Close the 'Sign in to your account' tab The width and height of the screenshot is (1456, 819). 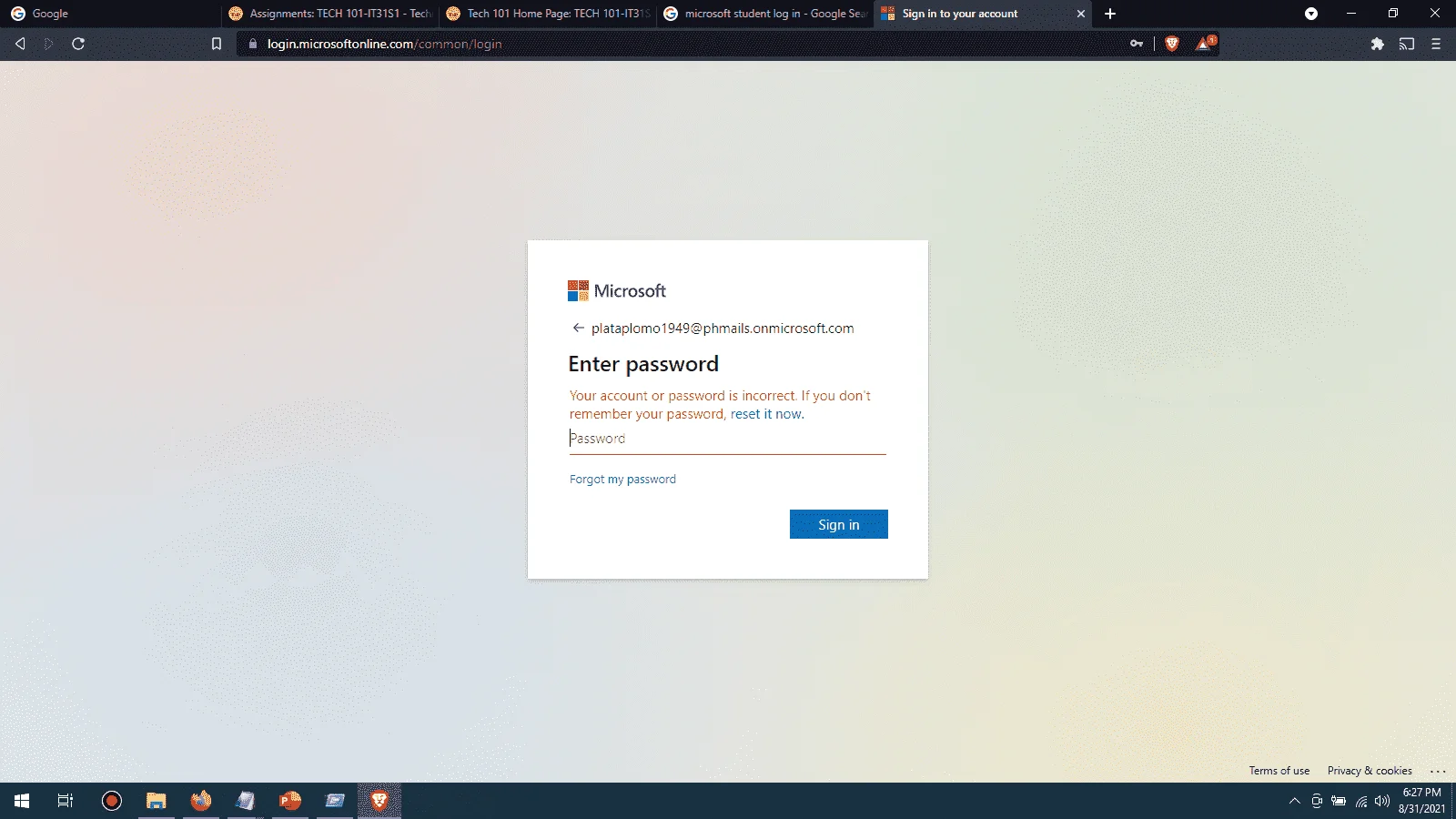pos(1081,14)
